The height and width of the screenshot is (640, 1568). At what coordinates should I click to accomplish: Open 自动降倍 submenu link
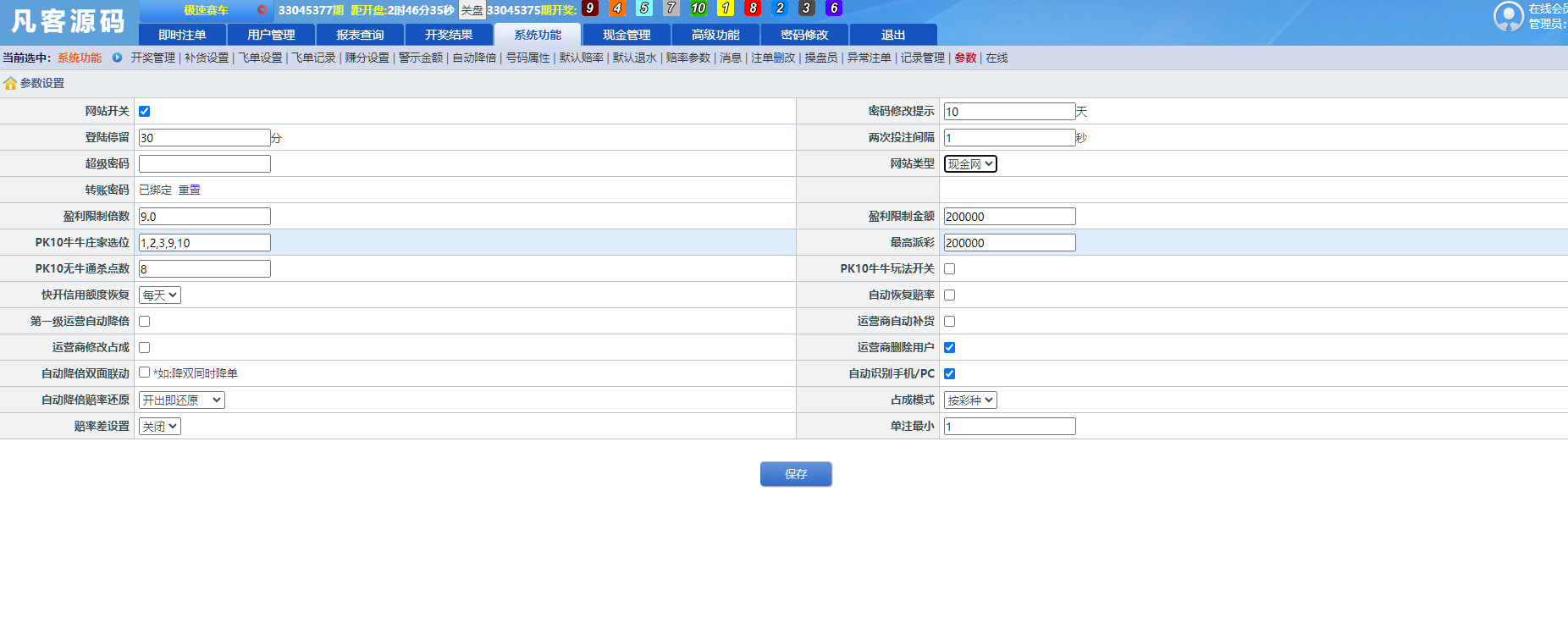click(x=474, y=58)
